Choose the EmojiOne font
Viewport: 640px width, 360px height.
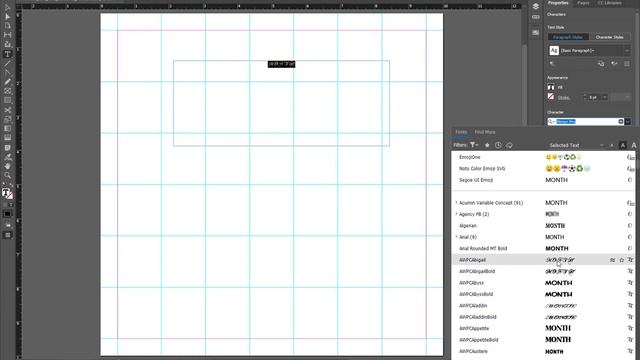(543, 157)
